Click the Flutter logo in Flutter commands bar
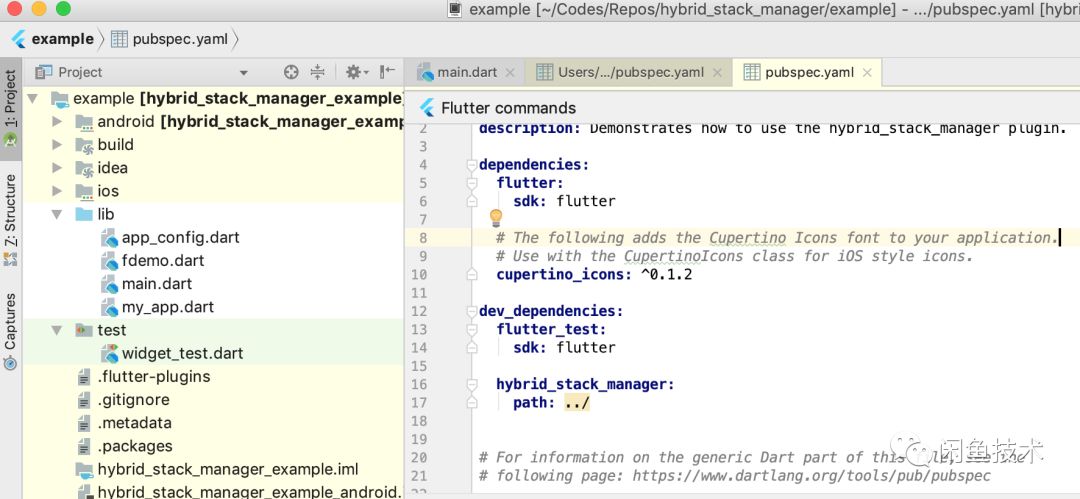Viewport: 1080px width, 499px height. point(427,108)
